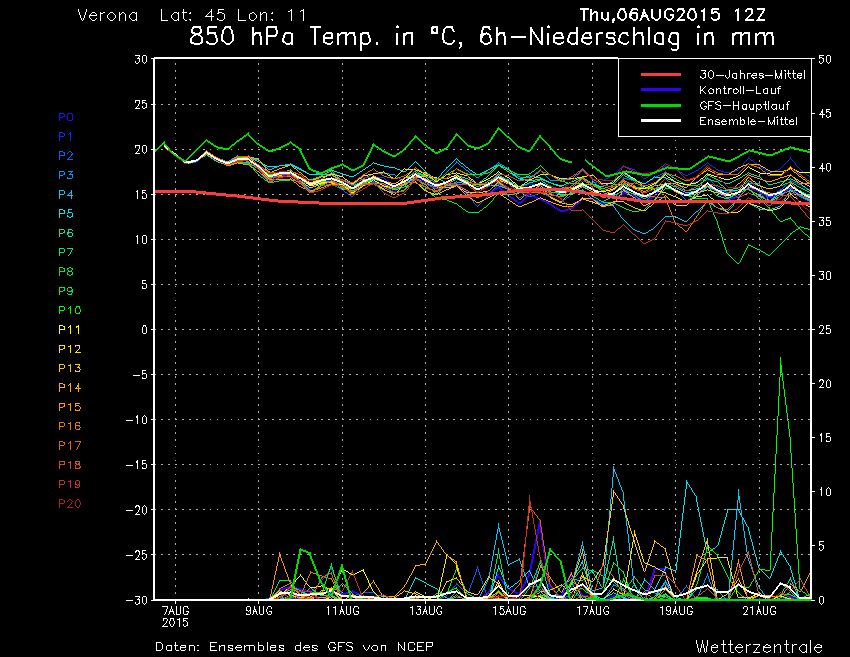The height and width of the screenshot is (657, 850).
Task: Select the '9AUG' date label
Action: (259, 611)
